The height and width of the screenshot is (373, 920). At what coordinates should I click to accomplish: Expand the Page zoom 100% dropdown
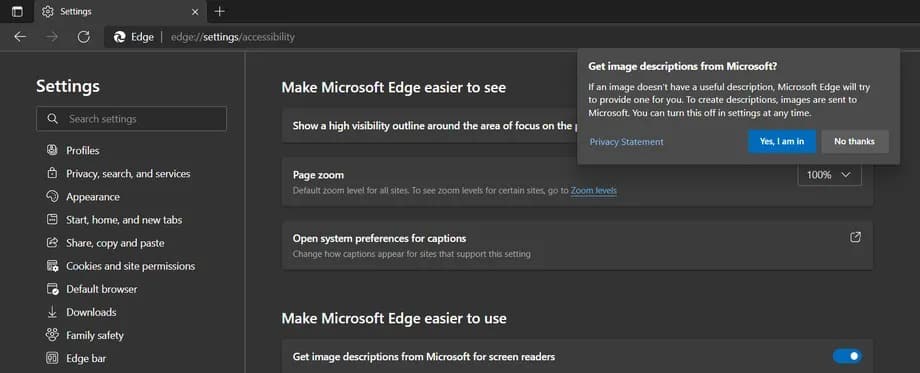click(x=830, y=175)
